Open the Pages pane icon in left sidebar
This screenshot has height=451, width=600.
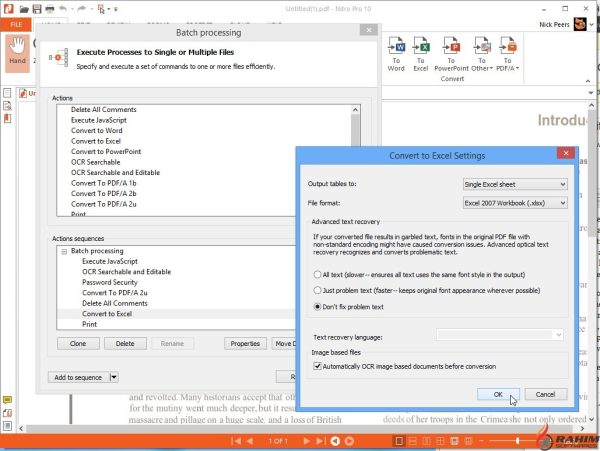pos(7,93)
